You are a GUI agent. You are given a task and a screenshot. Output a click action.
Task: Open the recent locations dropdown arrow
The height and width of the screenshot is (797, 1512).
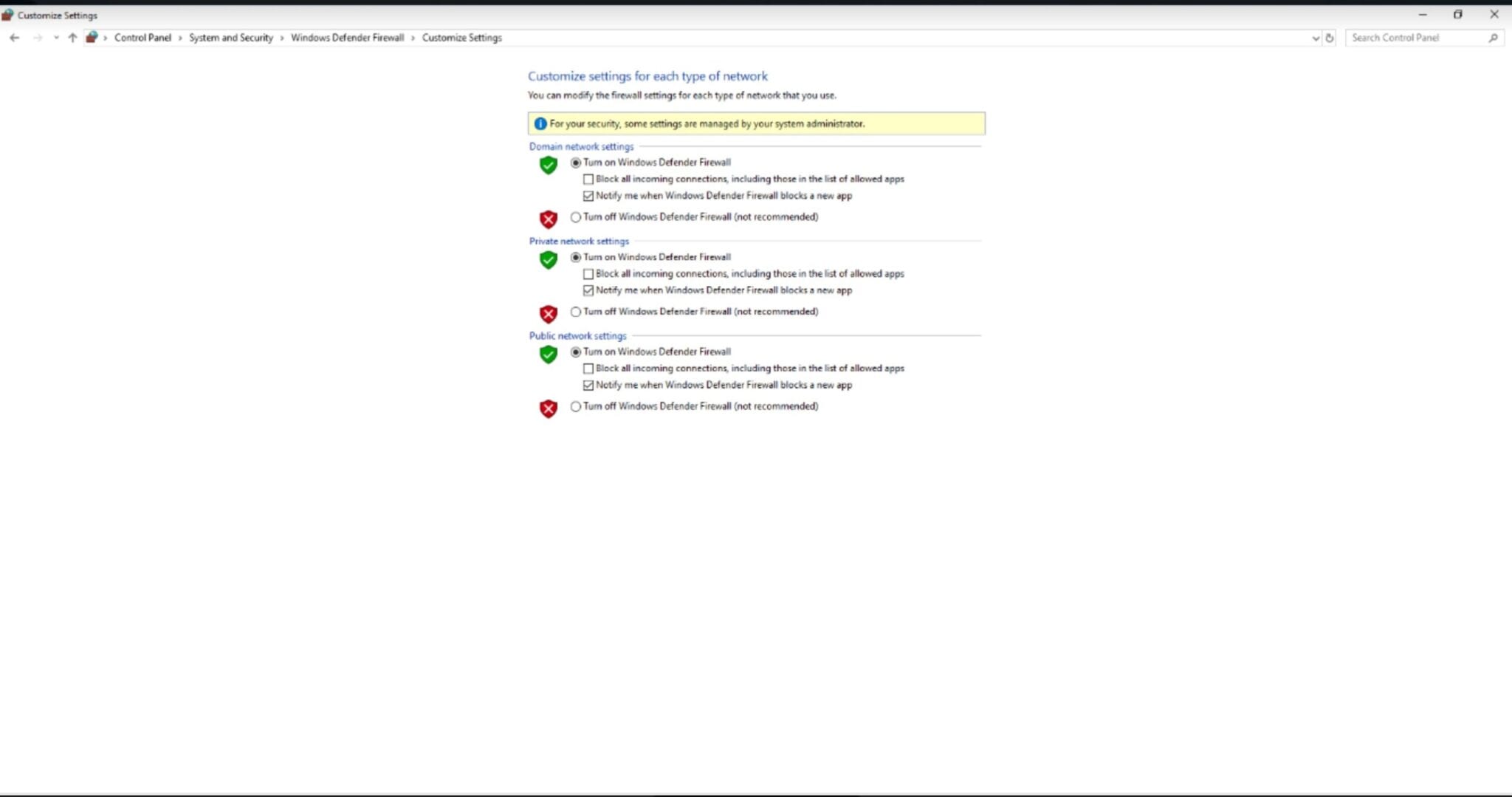pos(56,38)
